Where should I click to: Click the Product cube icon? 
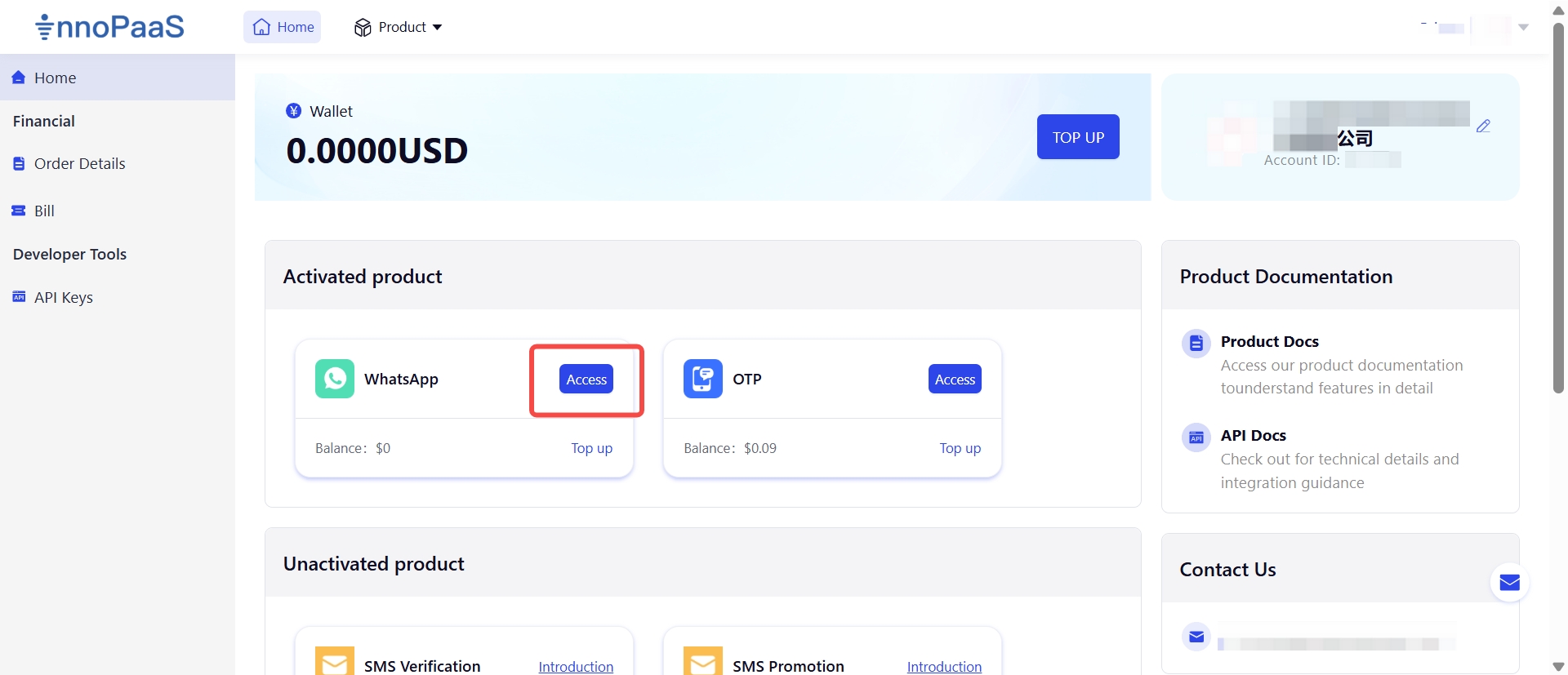click(363, 28)
